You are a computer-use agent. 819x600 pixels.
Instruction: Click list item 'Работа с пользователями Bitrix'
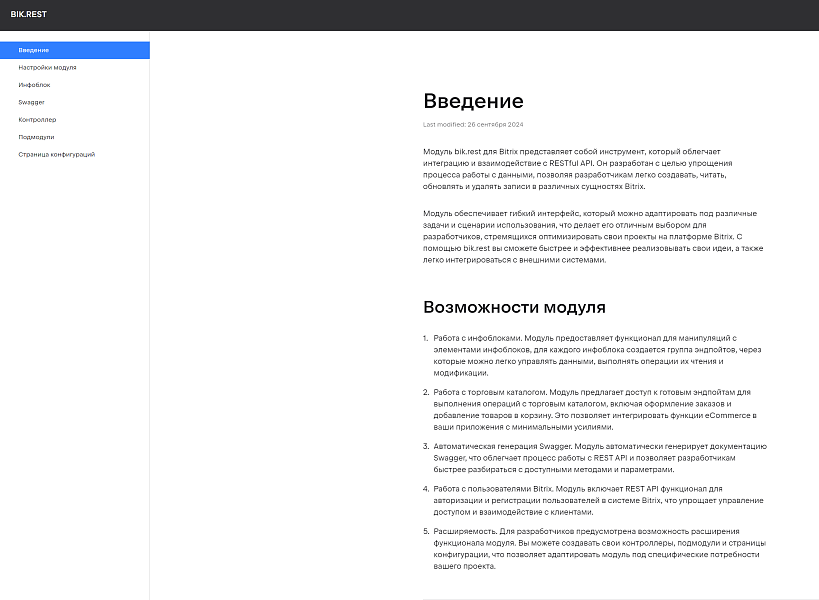coord(598,500)
